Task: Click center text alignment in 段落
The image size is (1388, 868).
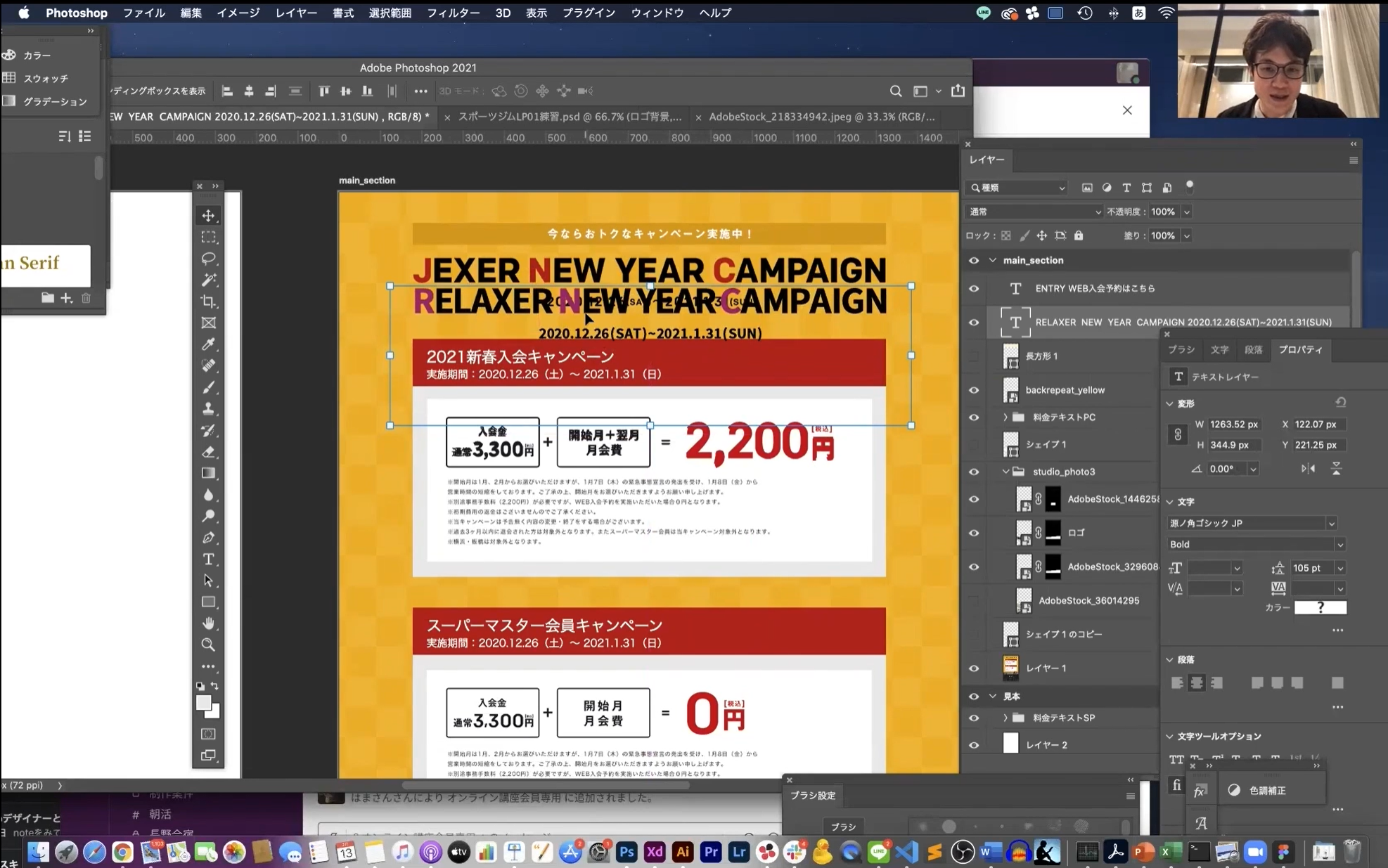Action: [1197, 682]
